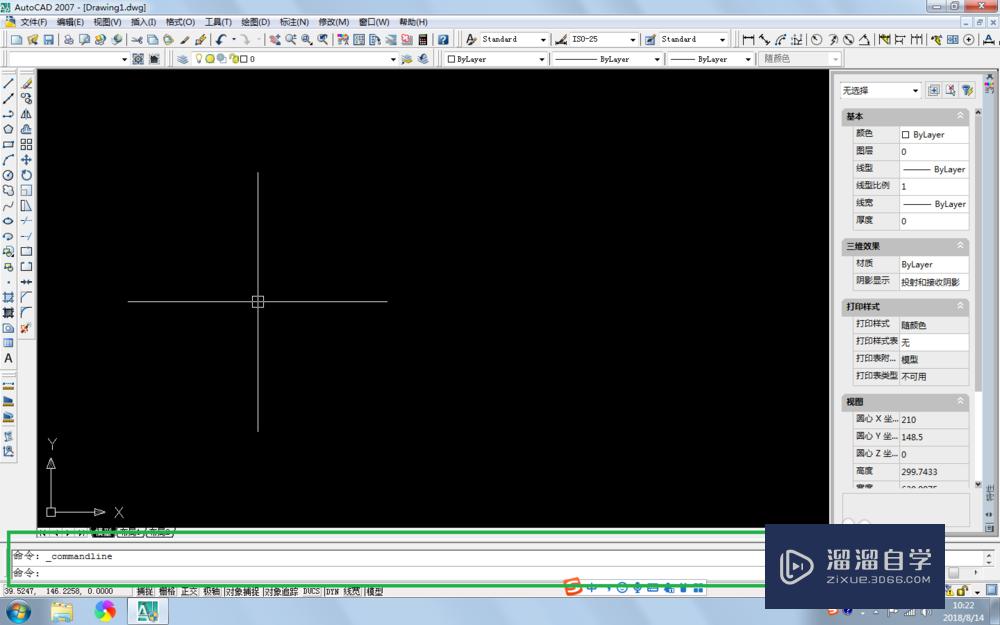The image size is (1000, 625).
Task: Click the Multiline Text 'A' tool
Action: coord(8,358)
